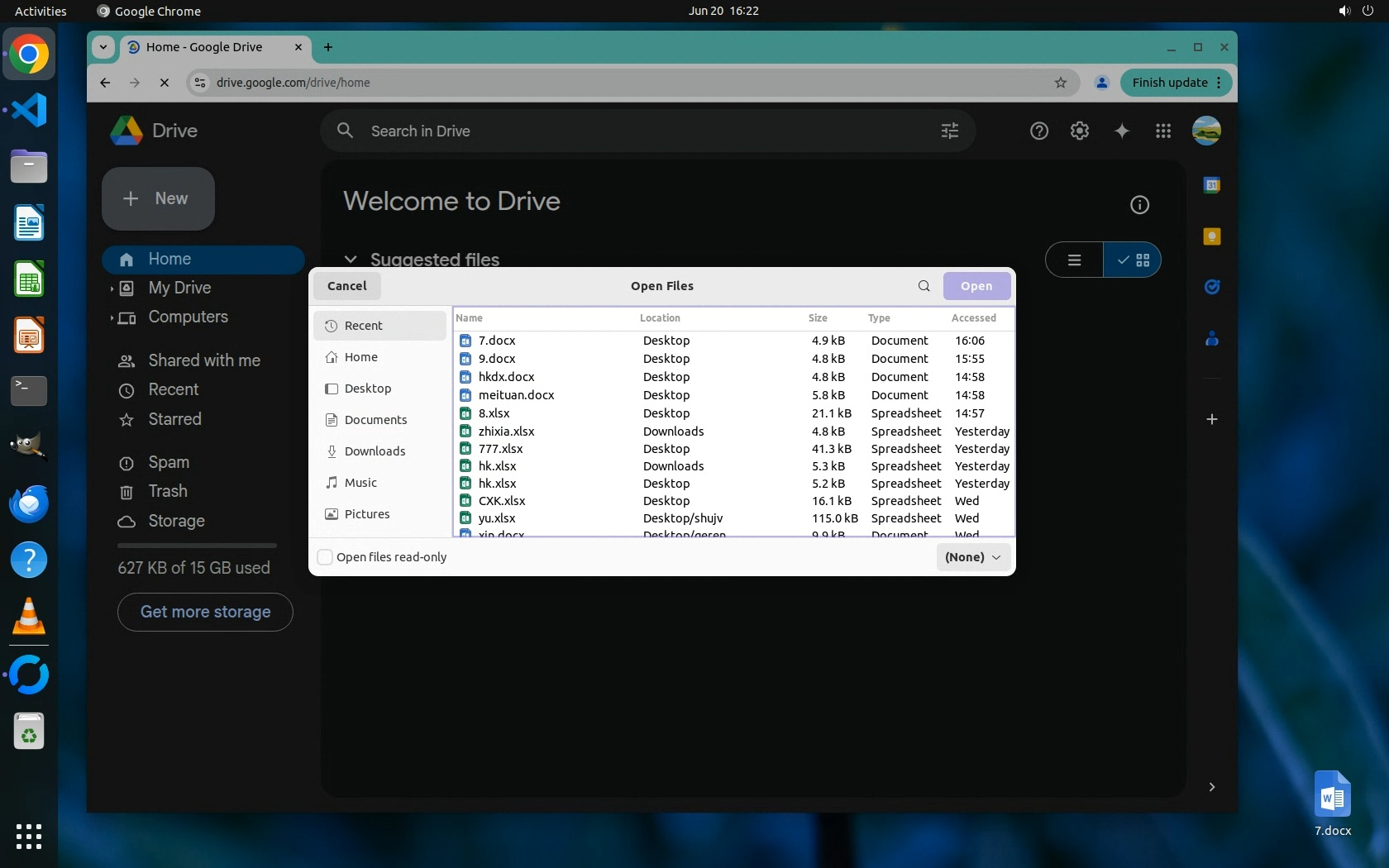Viewport: 1389px width, 868px height.
Task: Switch to list layout view
Action: click(1074, 260)
